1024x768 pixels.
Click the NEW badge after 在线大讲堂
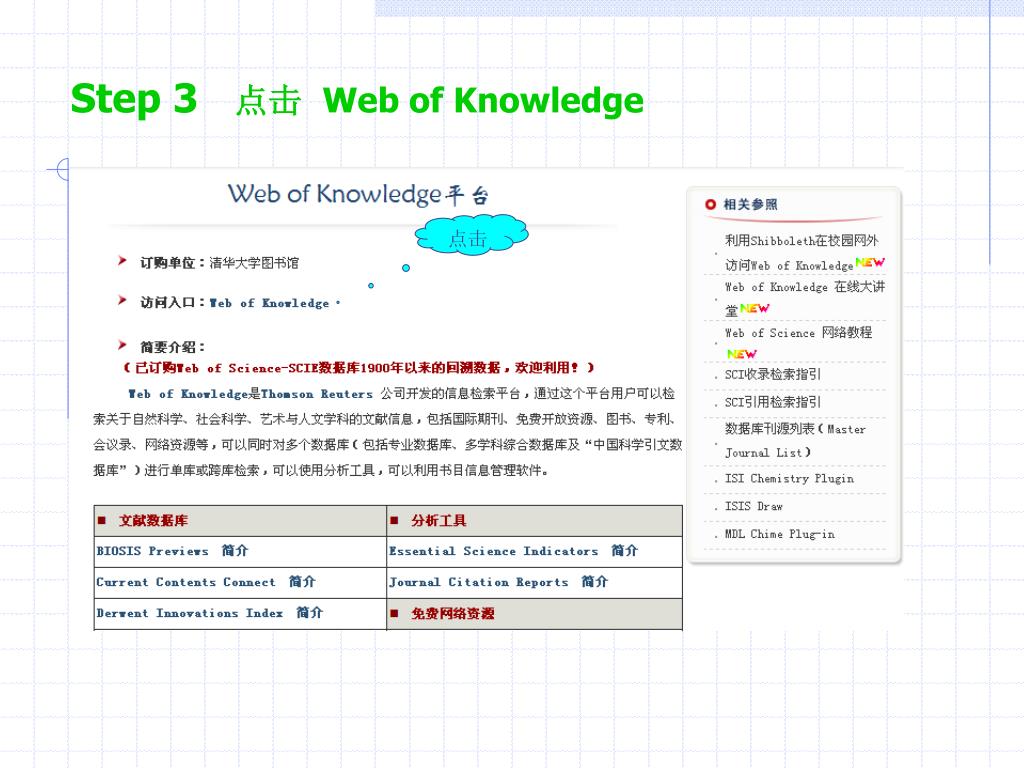pos(755,308)
